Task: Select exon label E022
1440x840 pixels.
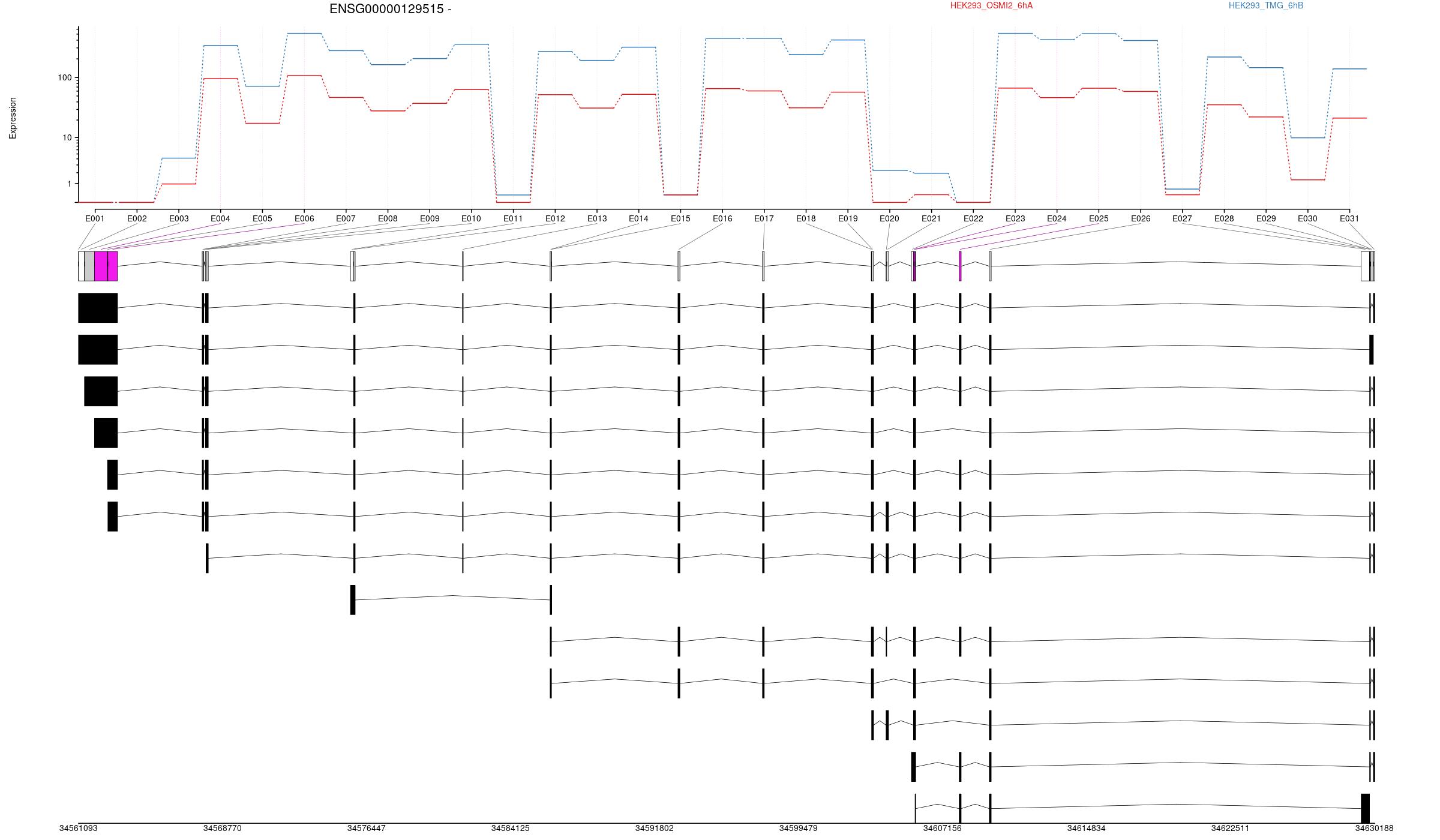Action: pyautogui.click(x=973, y=218)
